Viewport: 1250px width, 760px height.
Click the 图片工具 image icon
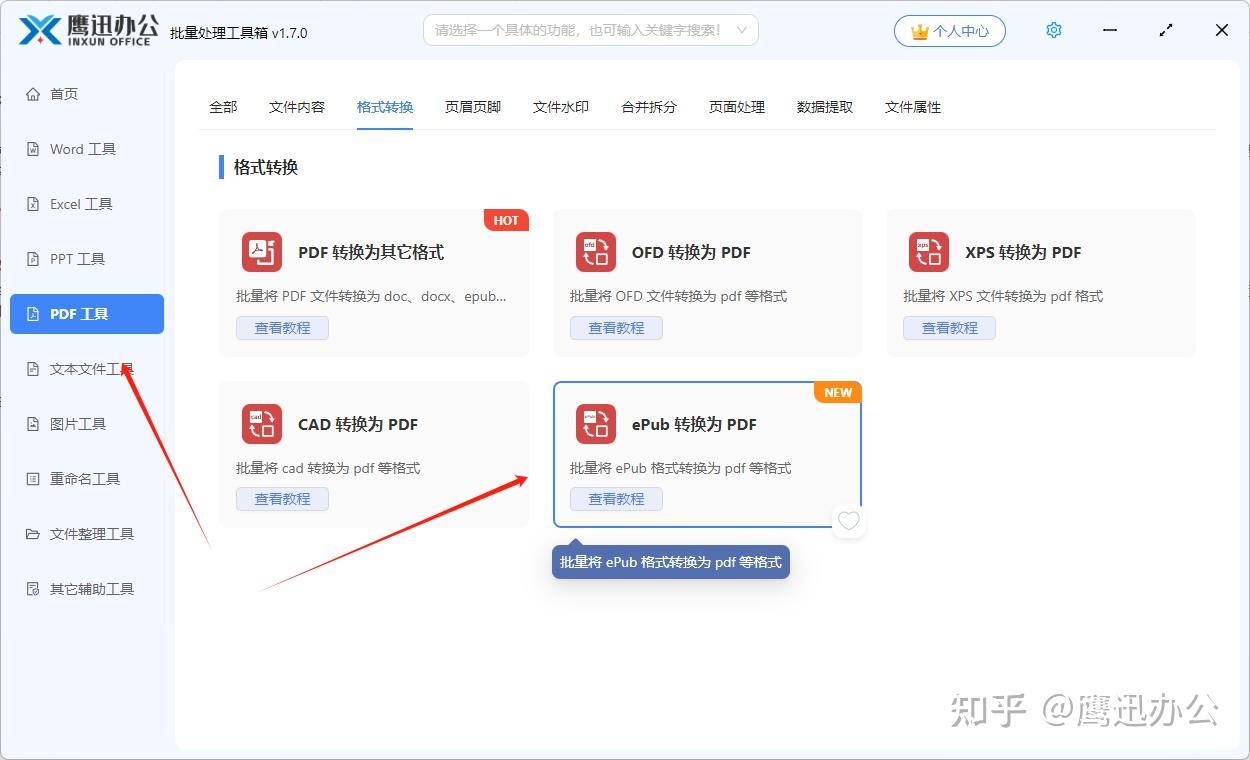tap(33, 424)
